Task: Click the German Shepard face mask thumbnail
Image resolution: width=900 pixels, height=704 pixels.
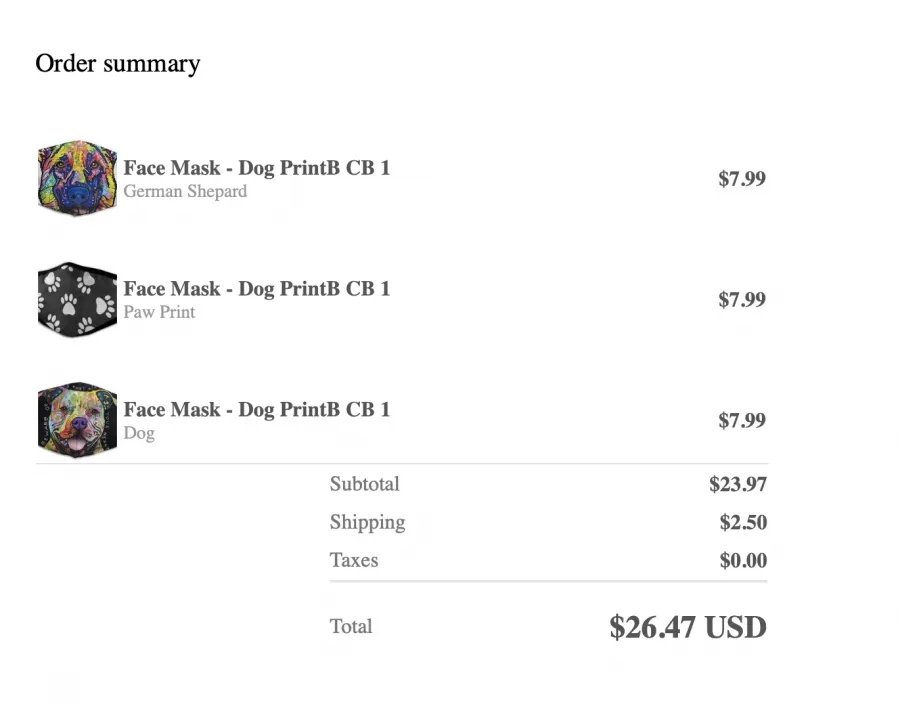Action: click(x=77, y=178)
